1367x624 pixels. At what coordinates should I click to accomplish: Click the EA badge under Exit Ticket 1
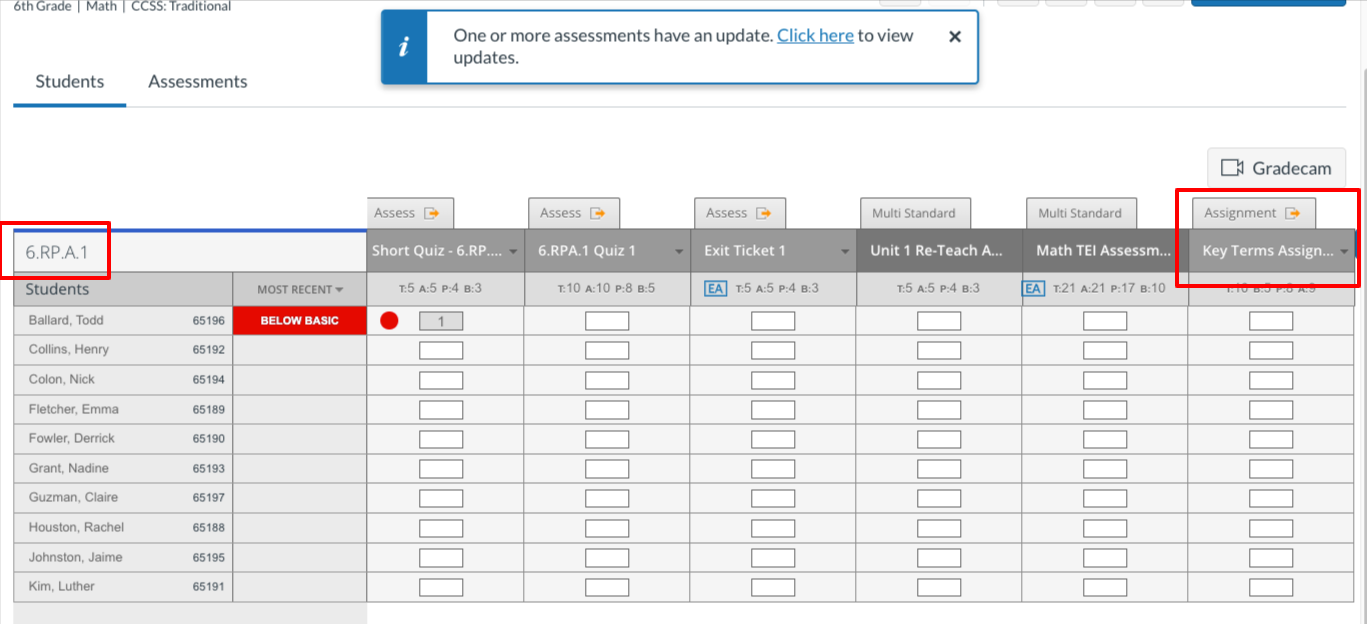coord(715,289)
